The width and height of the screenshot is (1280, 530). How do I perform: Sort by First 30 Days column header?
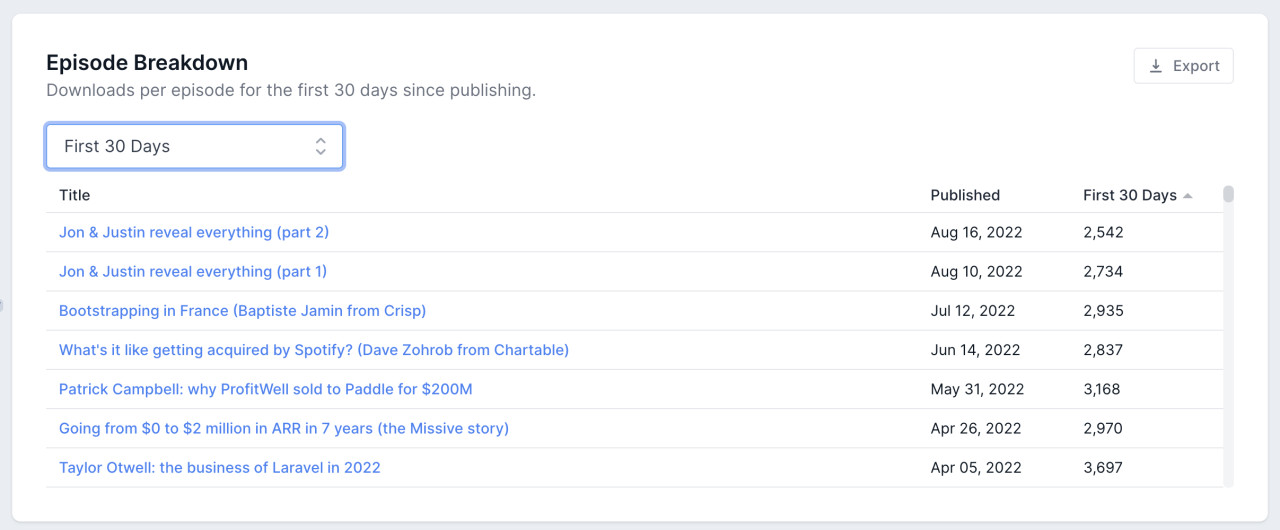click(1129, 195)
